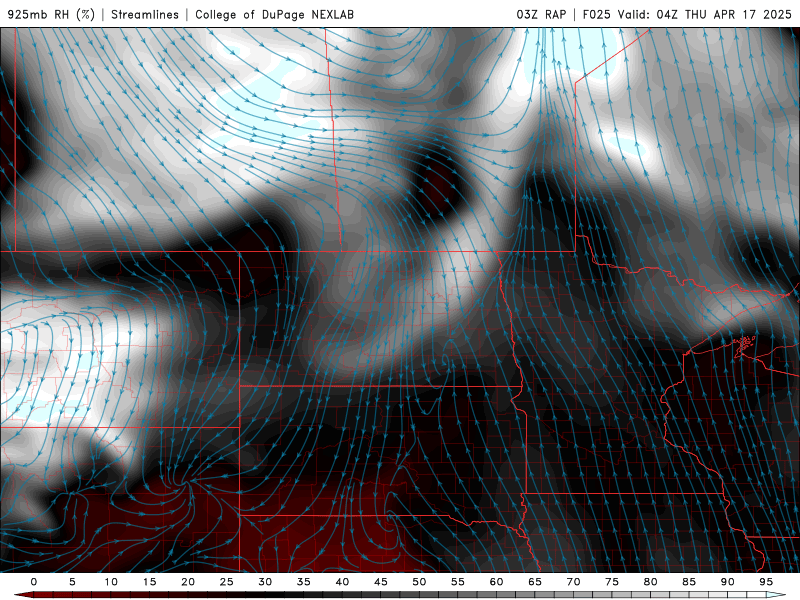The height and width of the screenshot is (600, 800).
Task: Select the 70 label on color scale
Action: (x=573, y=582)
